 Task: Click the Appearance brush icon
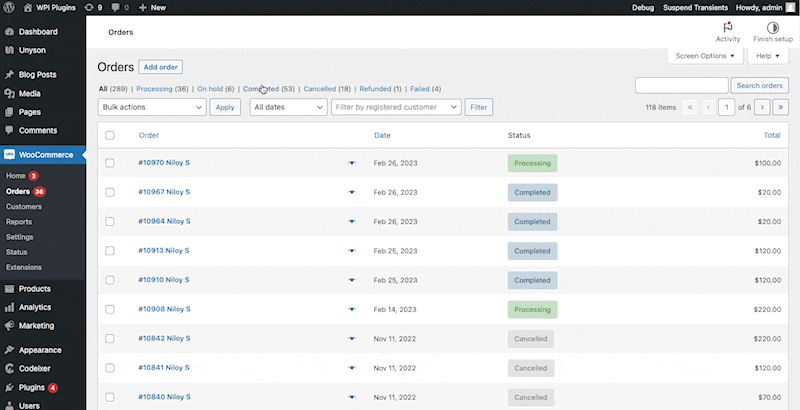pyautogui.click(x=9, y=350)
